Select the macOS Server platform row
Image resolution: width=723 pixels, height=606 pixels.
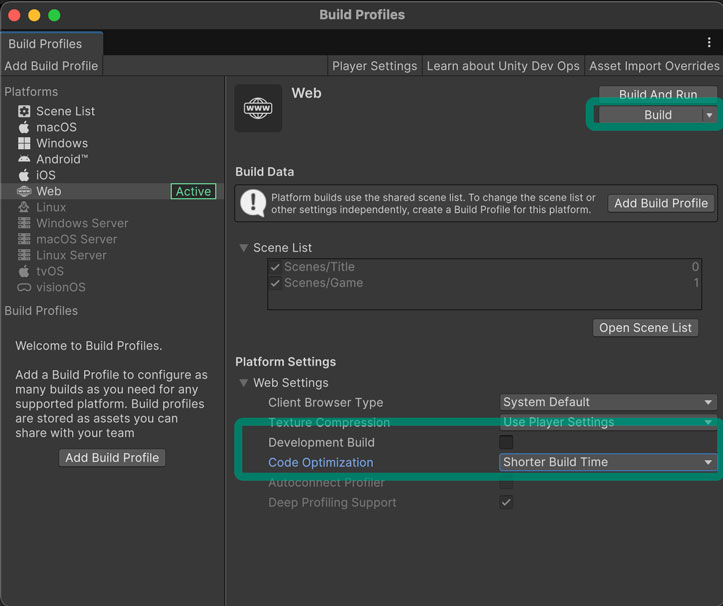112,239
